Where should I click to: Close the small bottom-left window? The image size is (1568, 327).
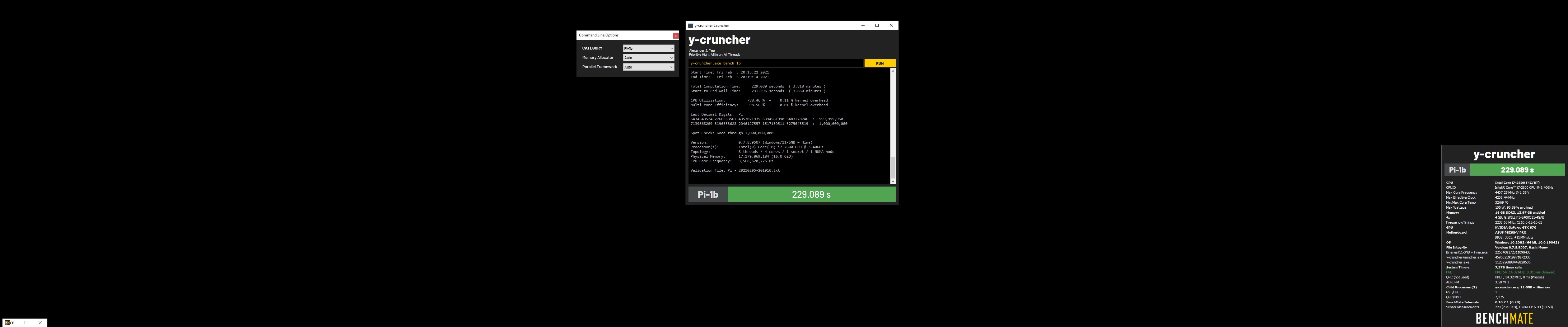tap(40, 323)
